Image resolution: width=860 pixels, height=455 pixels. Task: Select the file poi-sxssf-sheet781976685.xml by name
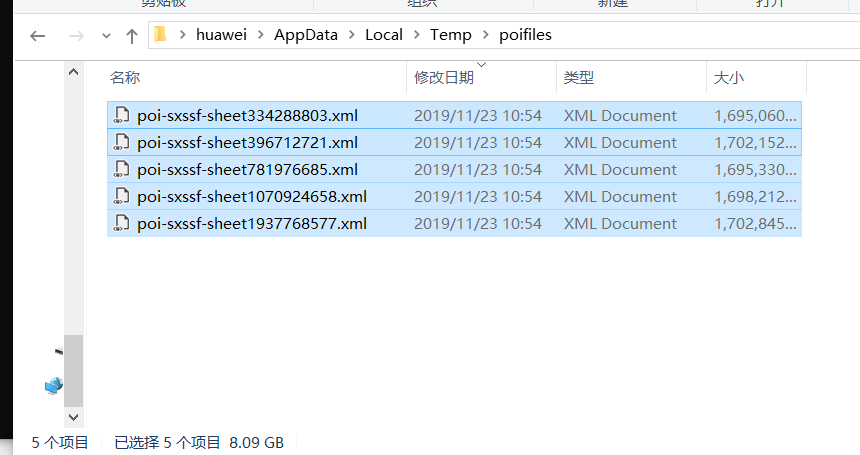[247, 169]
